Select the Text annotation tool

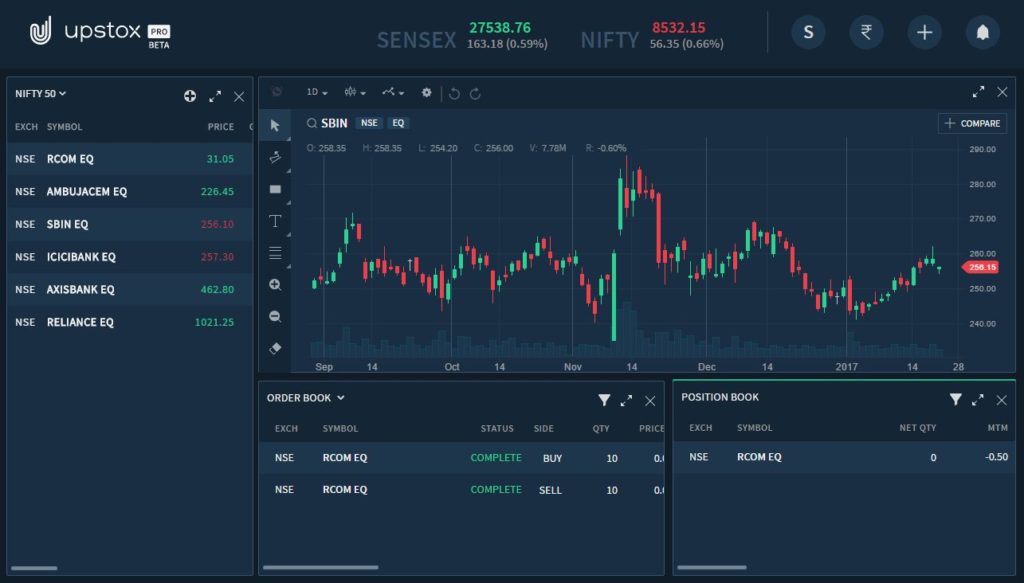276,221
